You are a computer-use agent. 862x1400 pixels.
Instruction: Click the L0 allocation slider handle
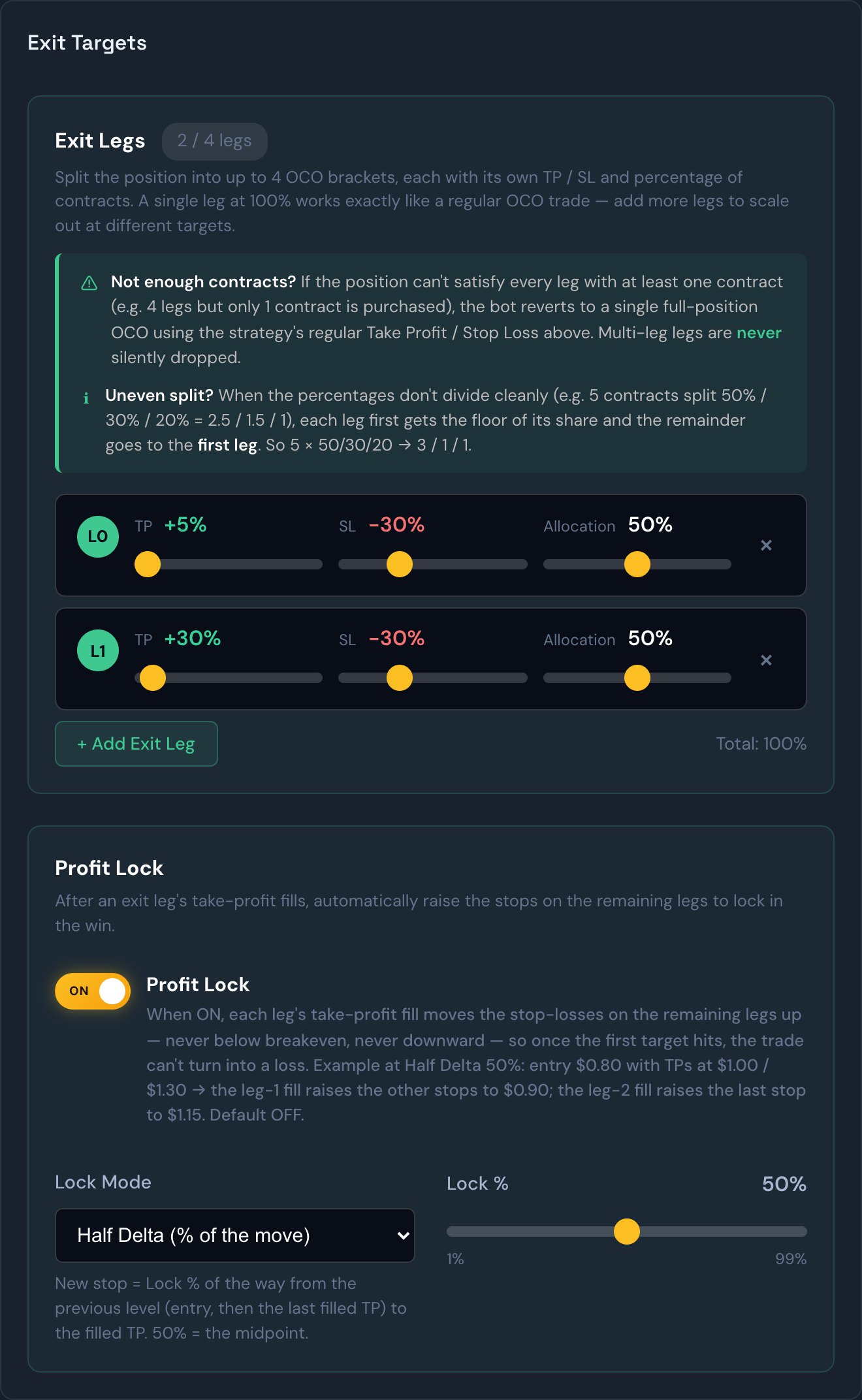pyautogui.click(x=637, y=564)
